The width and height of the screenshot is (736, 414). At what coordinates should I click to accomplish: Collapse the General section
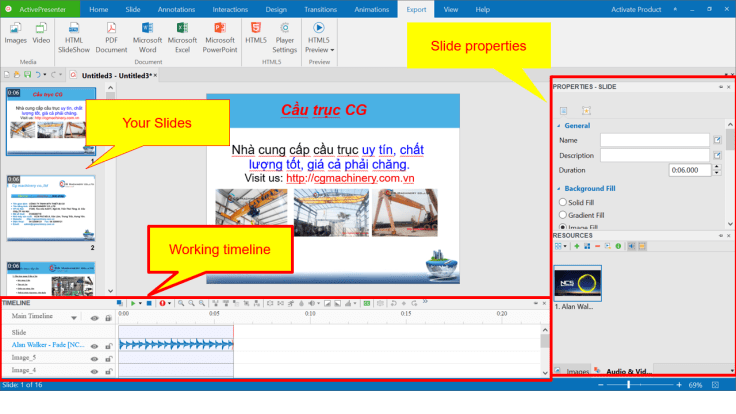(559, 126)
